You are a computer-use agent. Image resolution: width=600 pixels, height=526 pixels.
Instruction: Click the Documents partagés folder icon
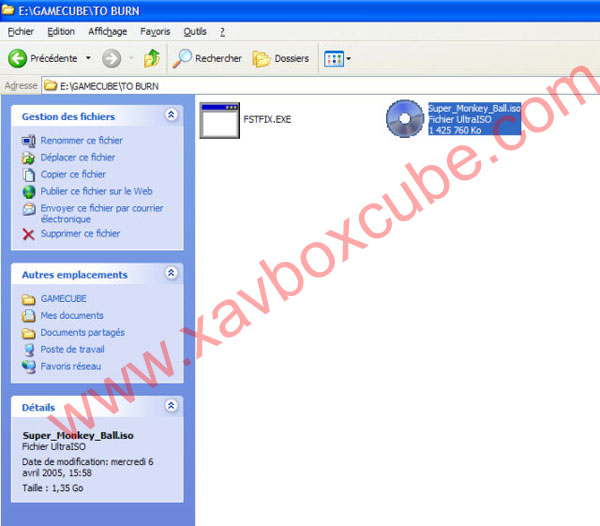[29, 333]
